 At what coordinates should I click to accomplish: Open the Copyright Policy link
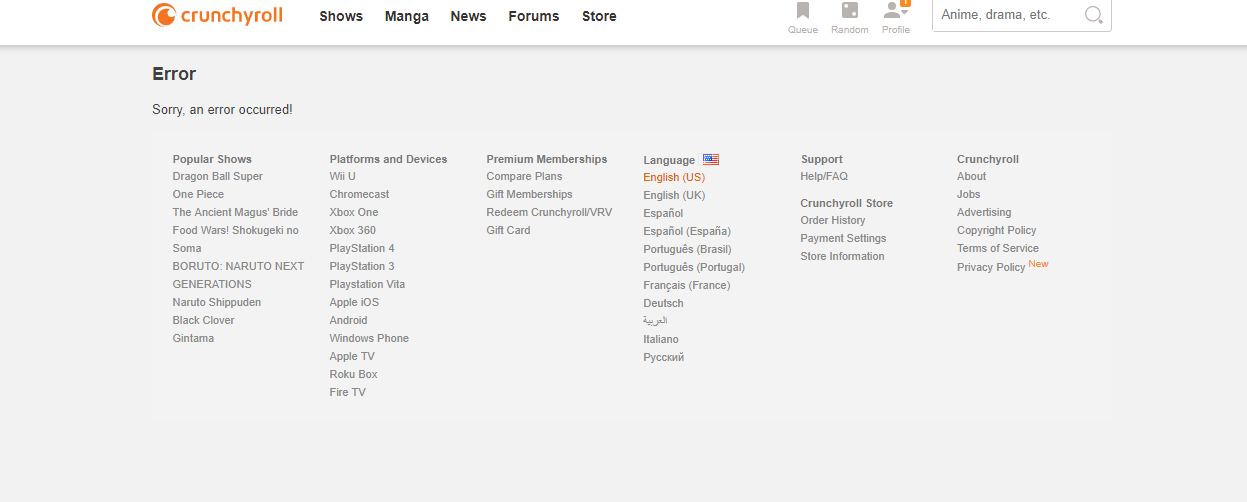pos(997,230)
